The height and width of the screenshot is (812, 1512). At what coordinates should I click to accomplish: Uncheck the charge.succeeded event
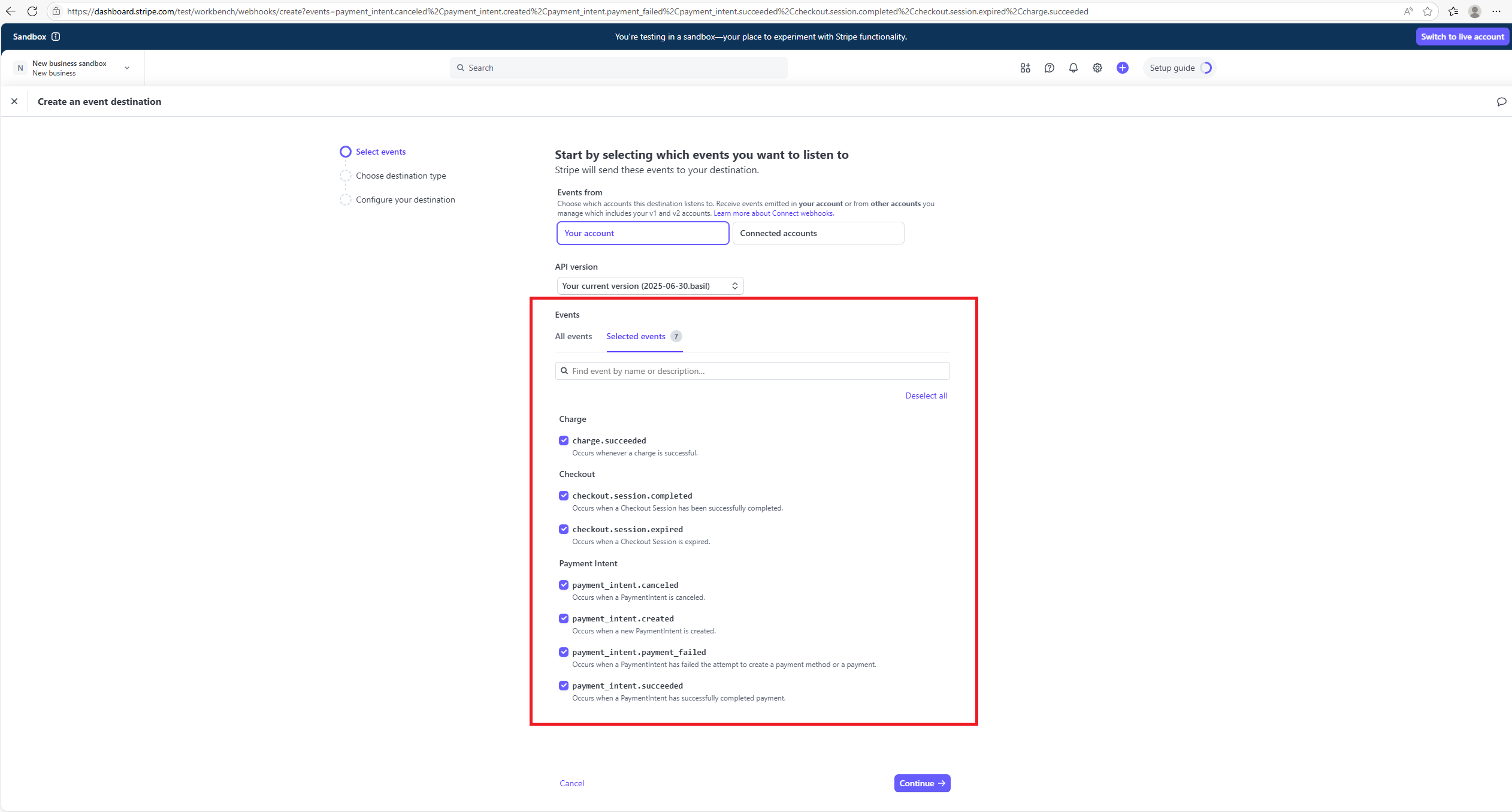click(x=563, y=440)
